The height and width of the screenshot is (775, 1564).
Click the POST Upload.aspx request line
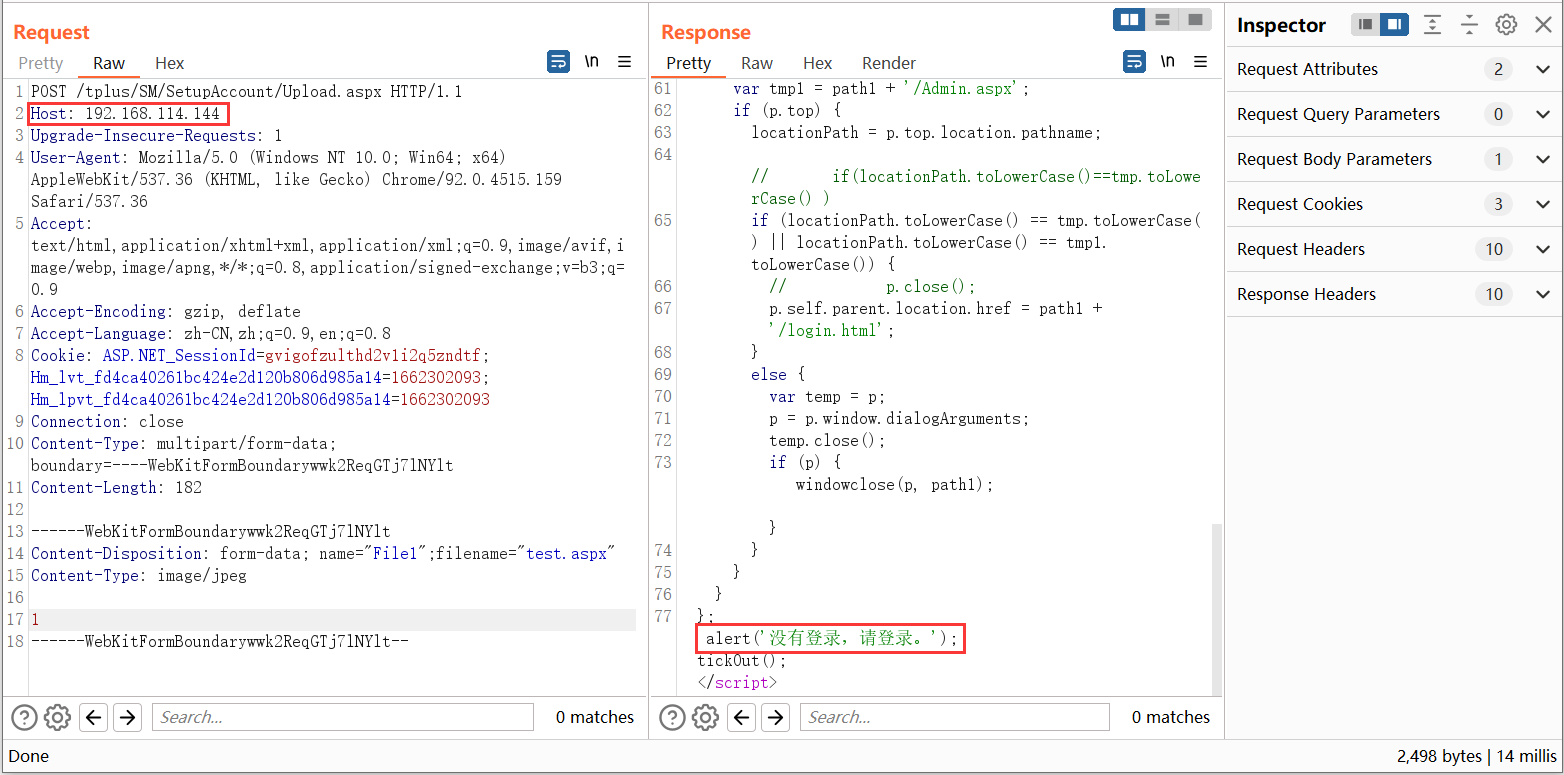coord(246,91)
